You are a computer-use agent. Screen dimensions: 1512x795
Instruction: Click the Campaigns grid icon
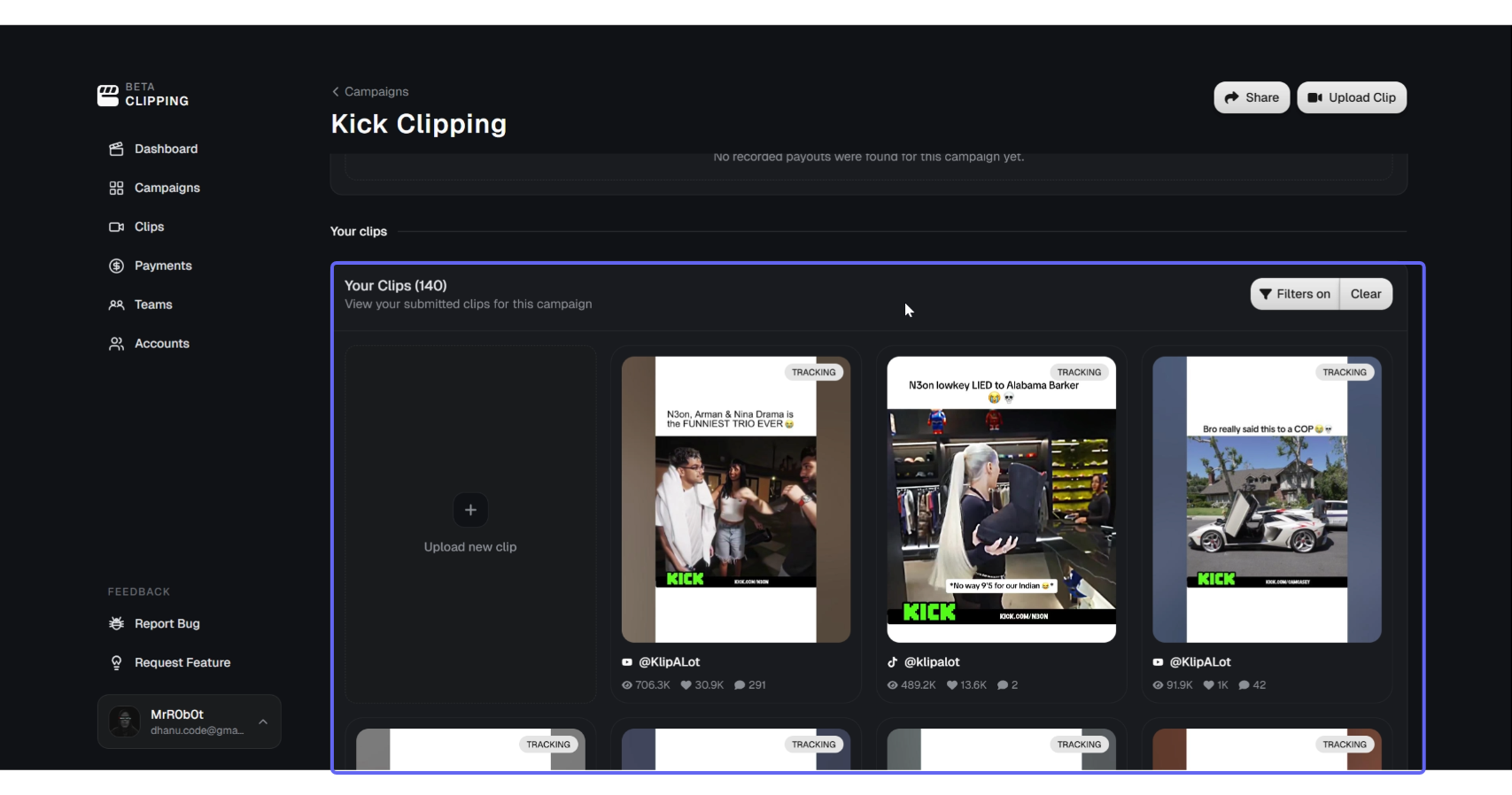116,188
